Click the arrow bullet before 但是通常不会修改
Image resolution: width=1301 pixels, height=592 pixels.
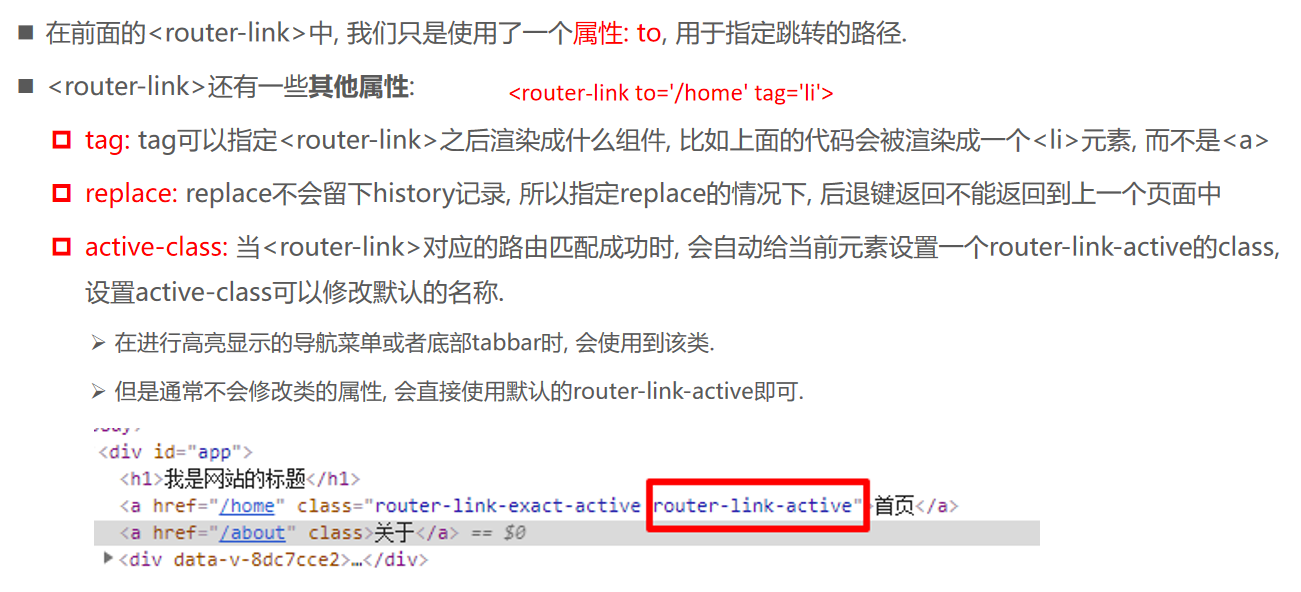(98, 391)
